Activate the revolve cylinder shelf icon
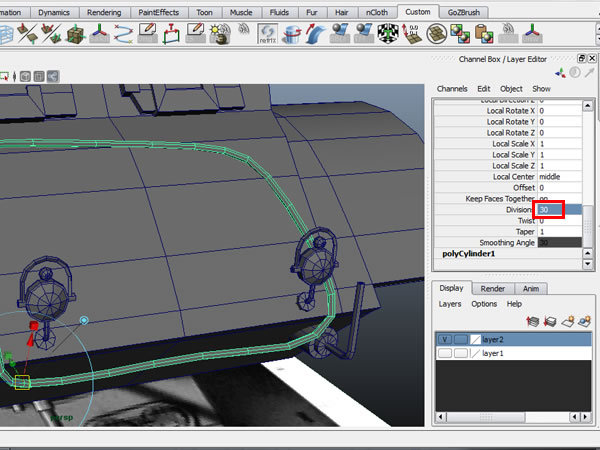The width and height of the screenshot is (600, 450). pyautogui.click(x=292, y=34)
